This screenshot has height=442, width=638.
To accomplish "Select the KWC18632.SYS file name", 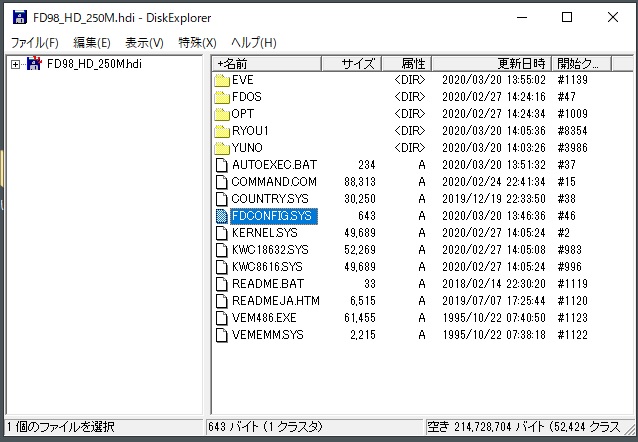I will point(270,250).
